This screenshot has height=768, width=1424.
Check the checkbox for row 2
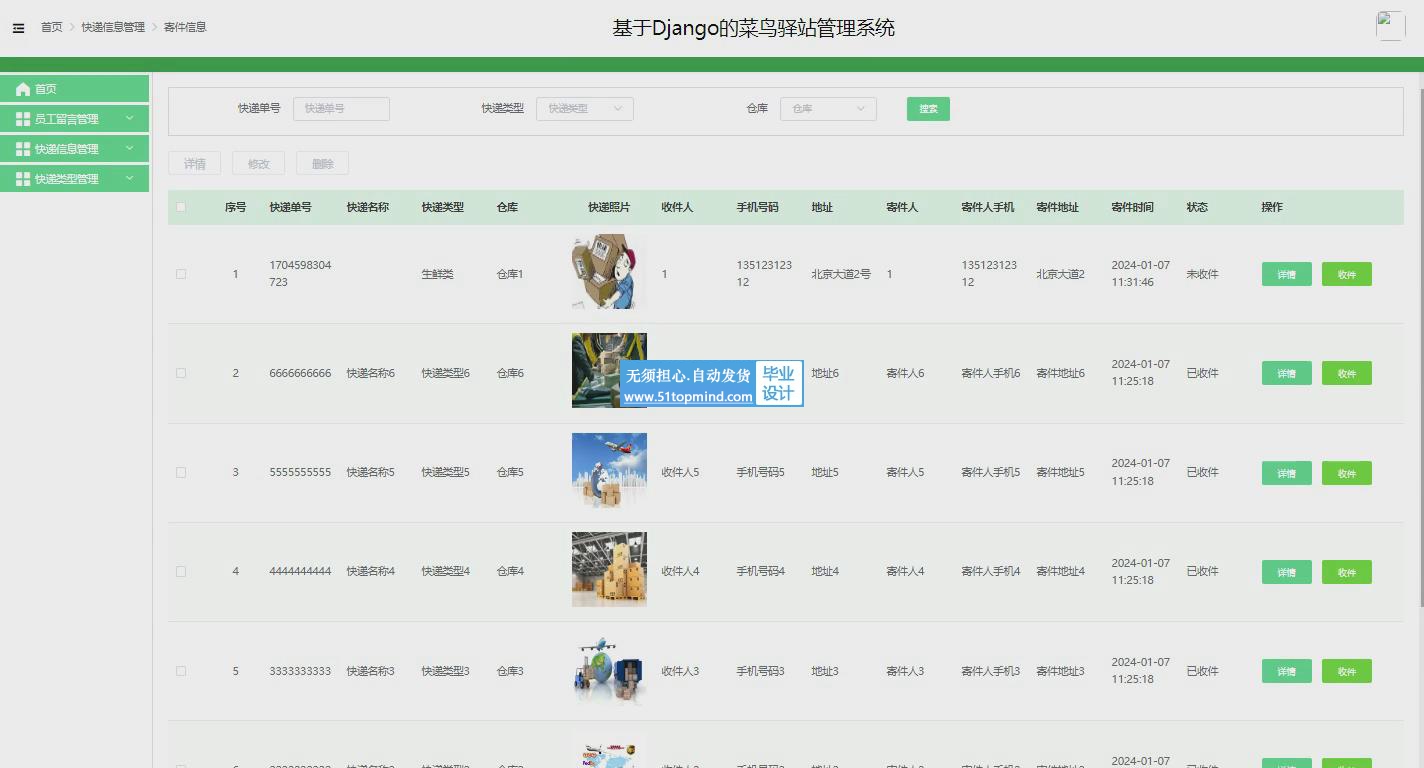tap(181, 373)
